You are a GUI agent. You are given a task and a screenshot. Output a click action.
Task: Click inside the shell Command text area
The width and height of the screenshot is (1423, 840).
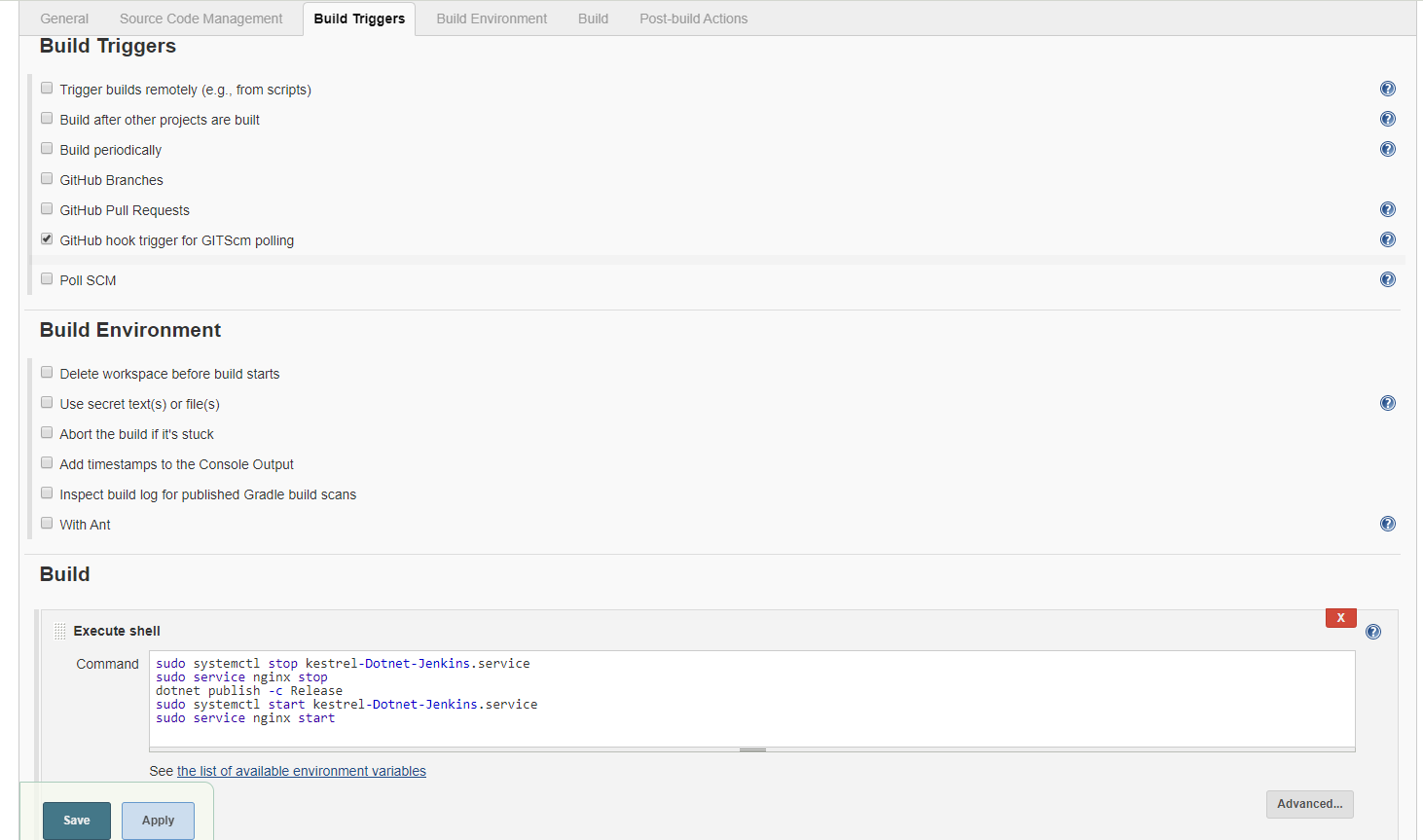click(x=752, y=698)
